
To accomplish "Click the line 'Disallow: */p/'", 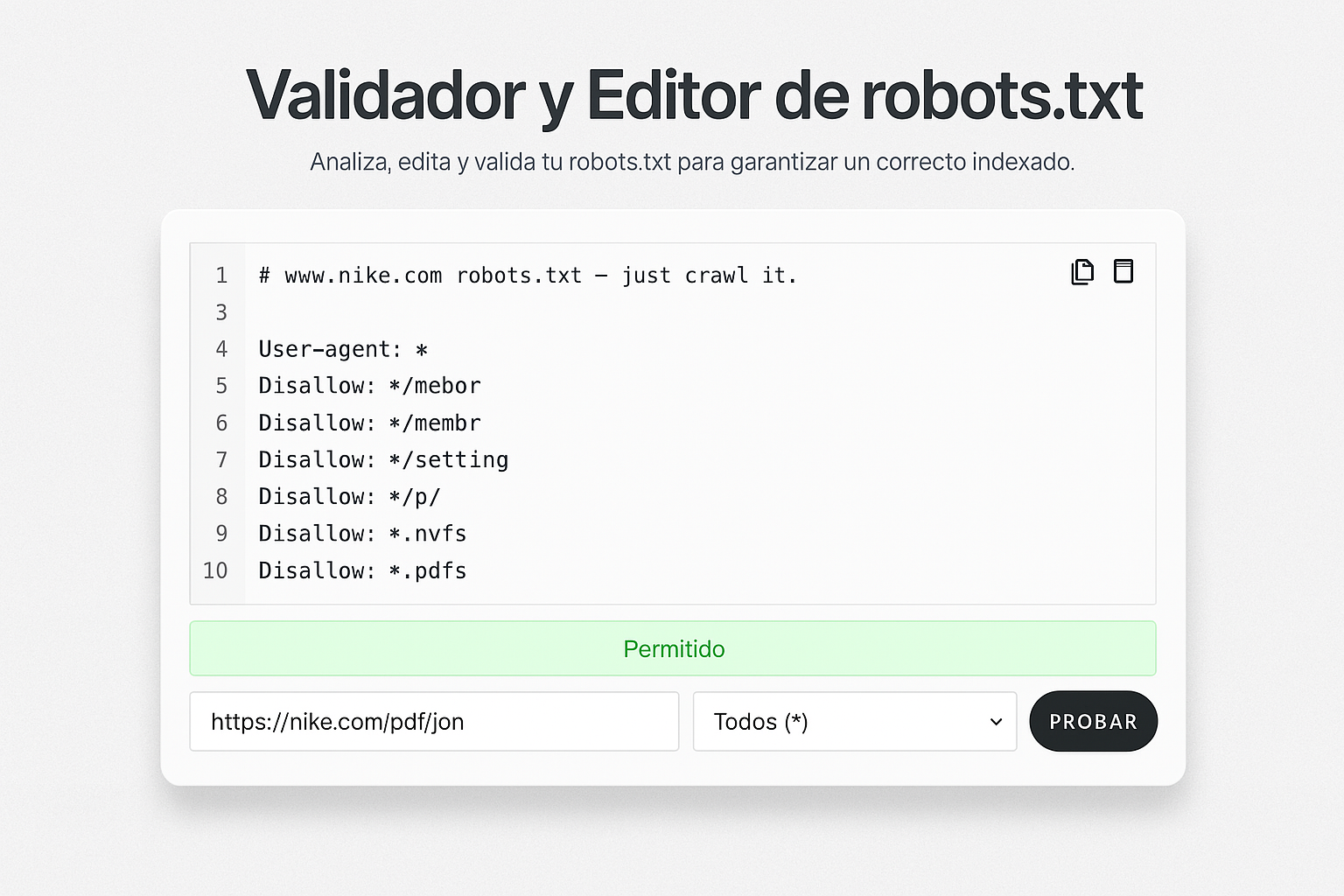I will point(349,496).
